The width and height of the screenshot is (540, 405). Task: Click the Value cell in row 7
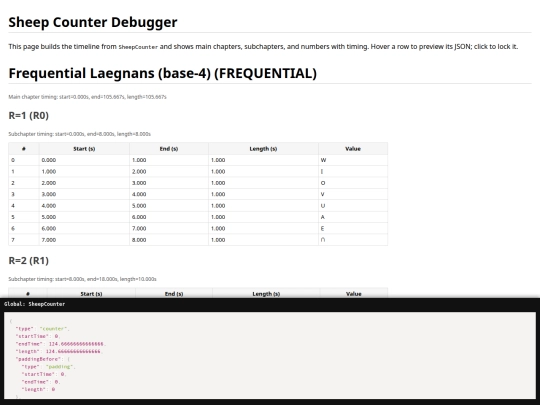(353, 240)
